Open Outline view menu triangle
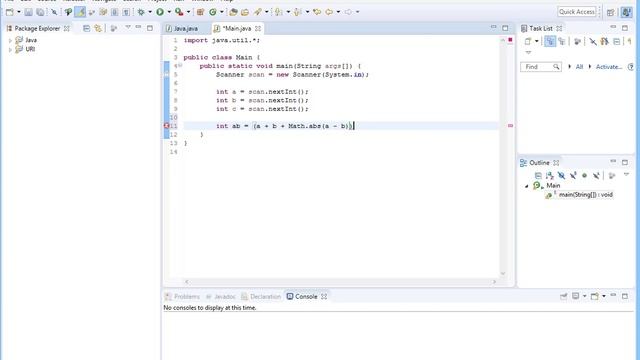This screenshot has height=360, width=640. [626, 175]
